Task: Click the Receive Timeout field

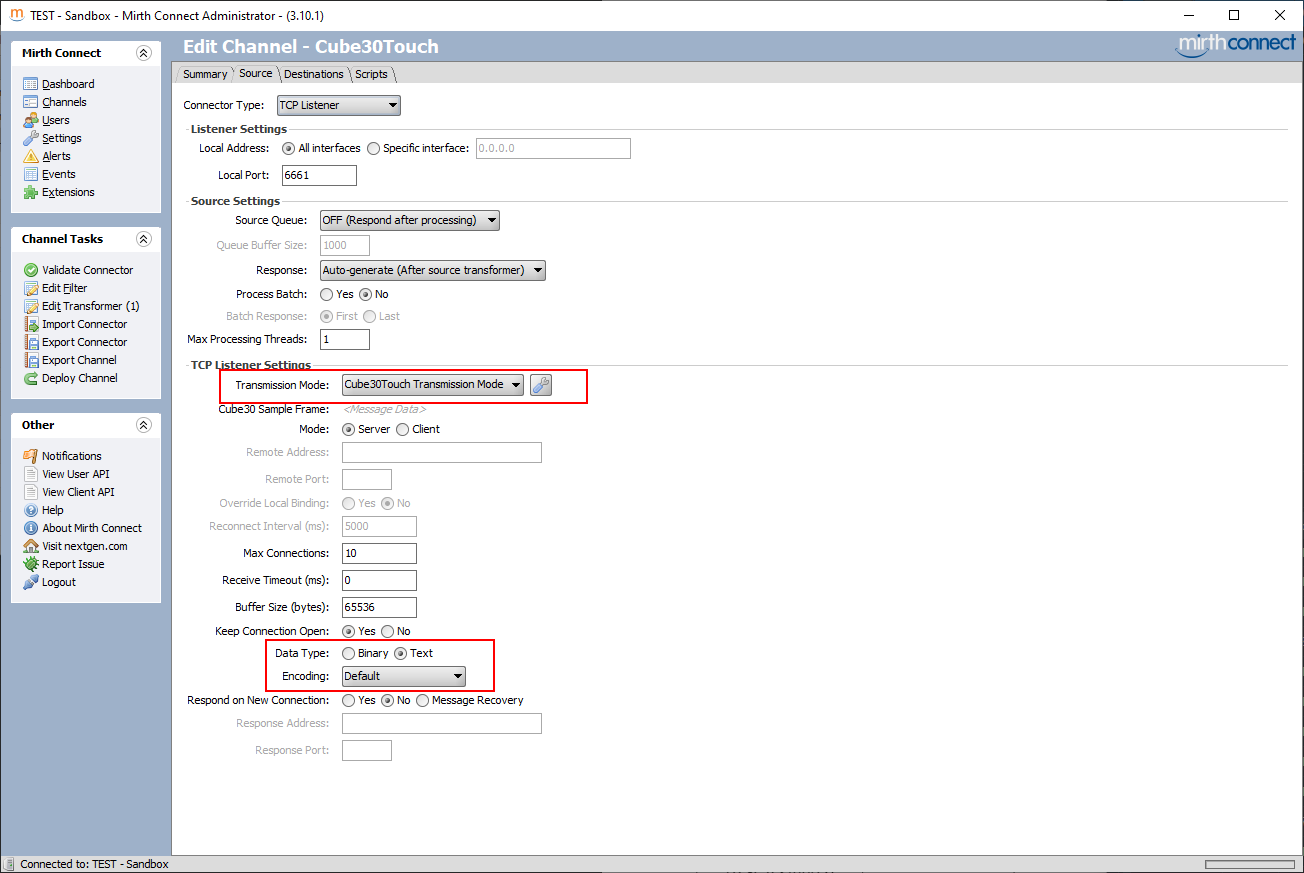Action: 379,580
